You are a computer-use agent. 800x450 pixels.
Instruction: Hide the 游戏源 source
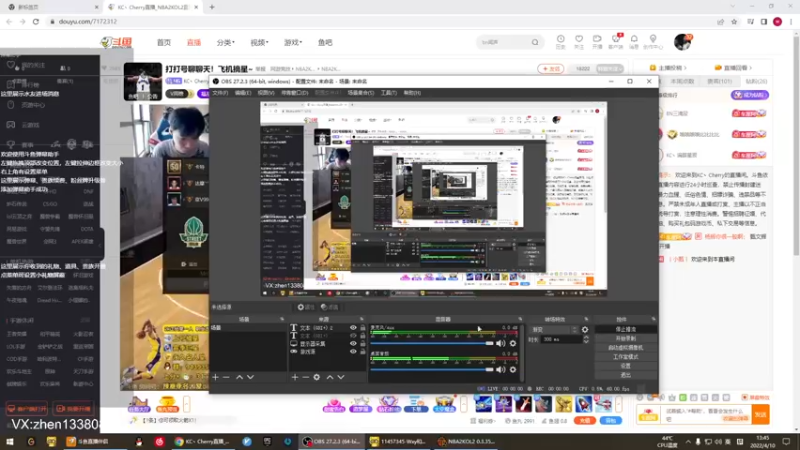pos(353,352)
